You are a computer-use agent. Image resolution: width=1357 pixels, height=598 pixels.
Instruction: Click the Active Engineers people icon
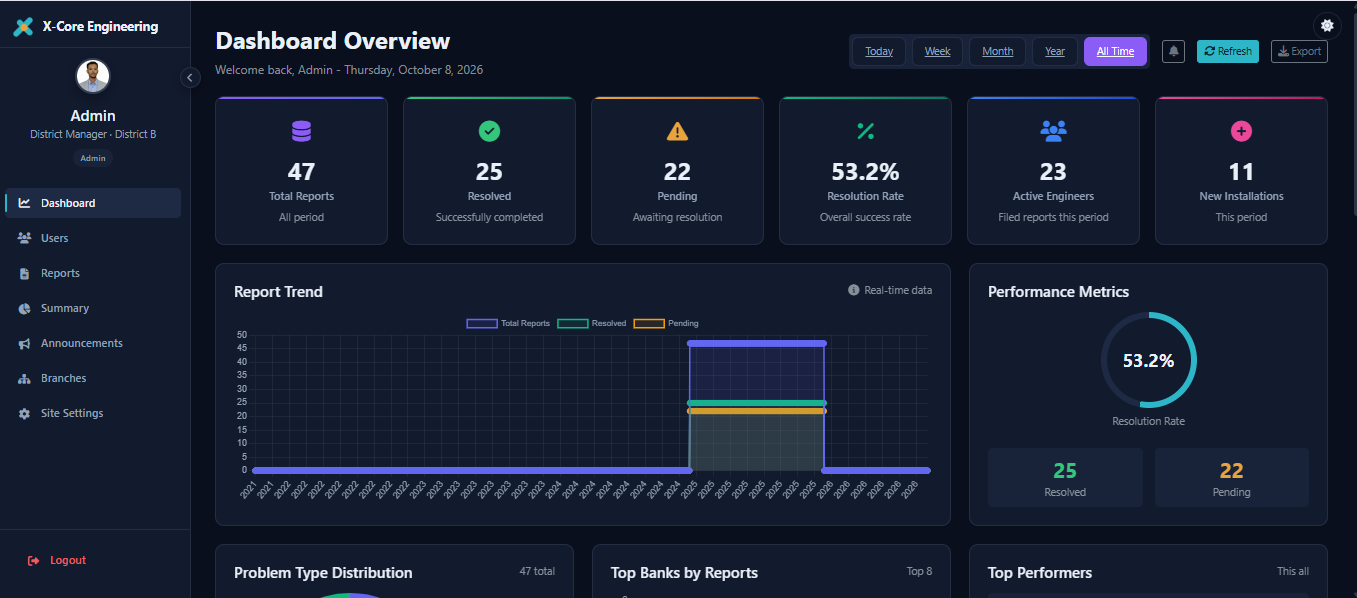(x=1053, y=130)
